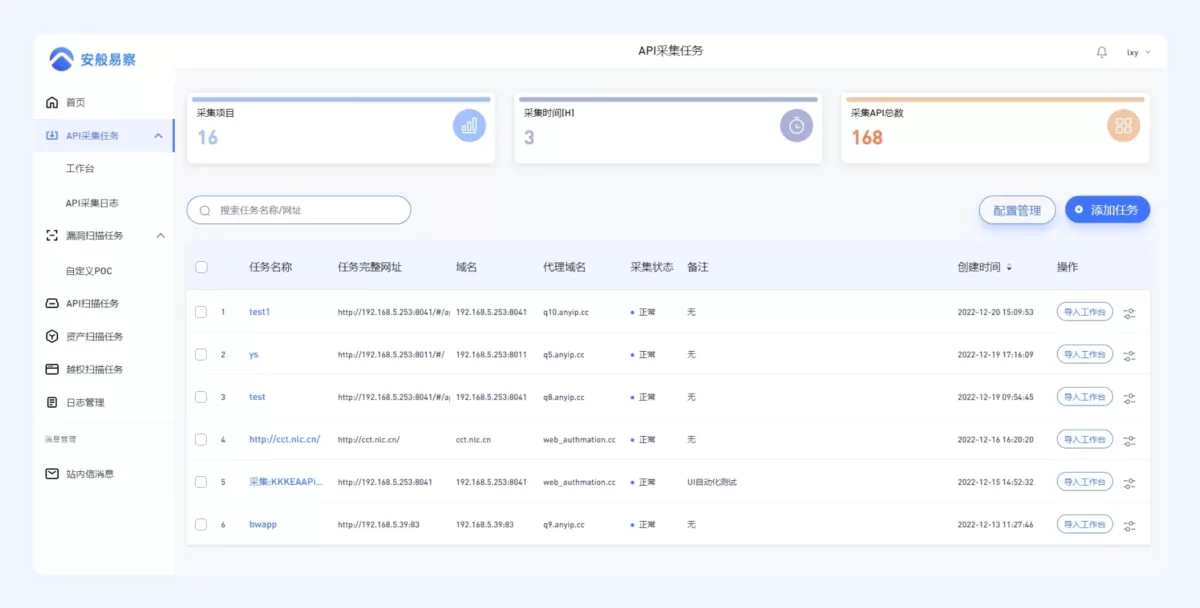Click the UI自动化测试 remark text
1200x608 pixels.
point(712,482)
